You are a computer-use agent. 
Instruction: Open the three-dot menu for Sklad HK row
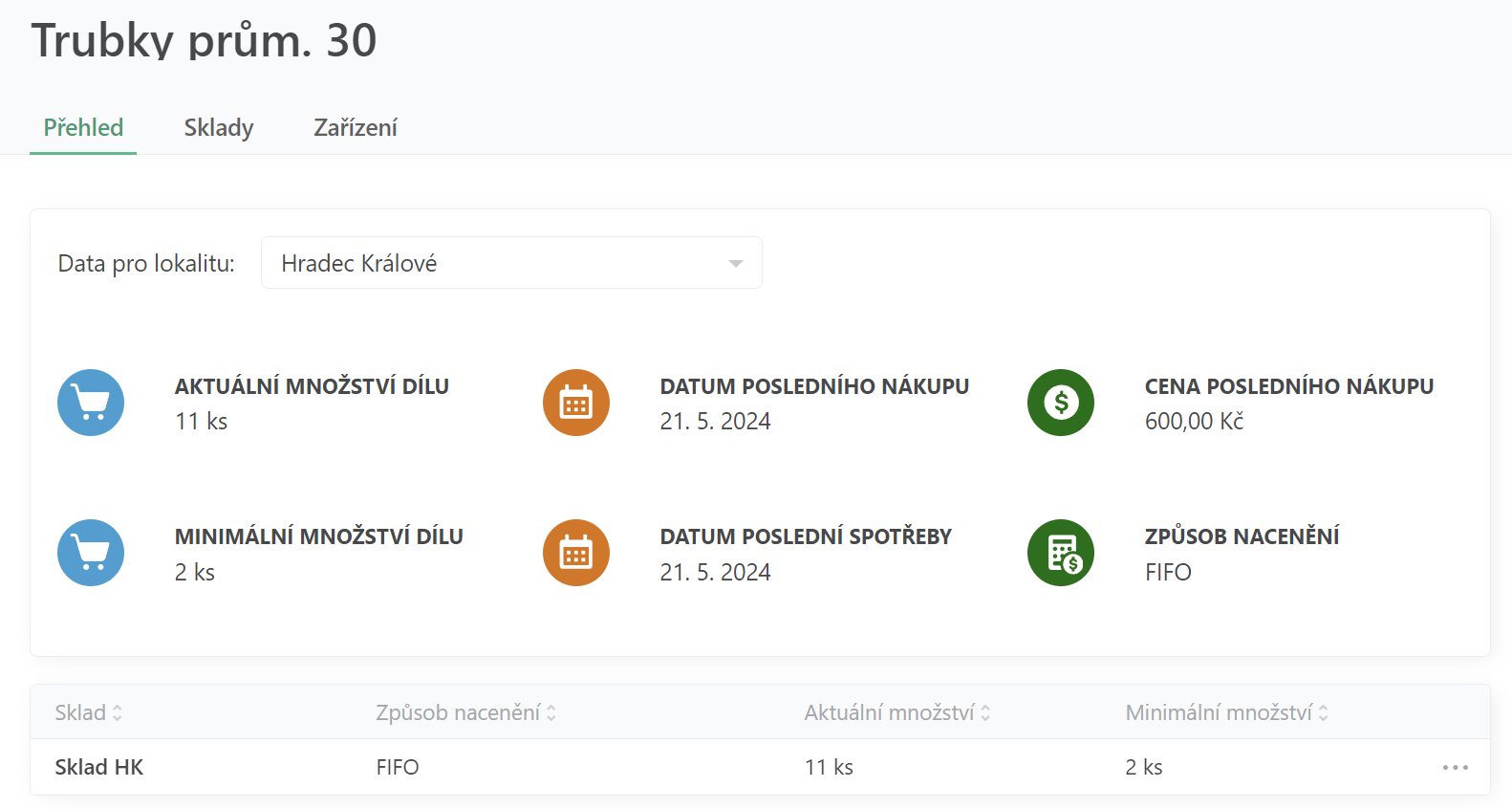click(x=1455, y=767)
